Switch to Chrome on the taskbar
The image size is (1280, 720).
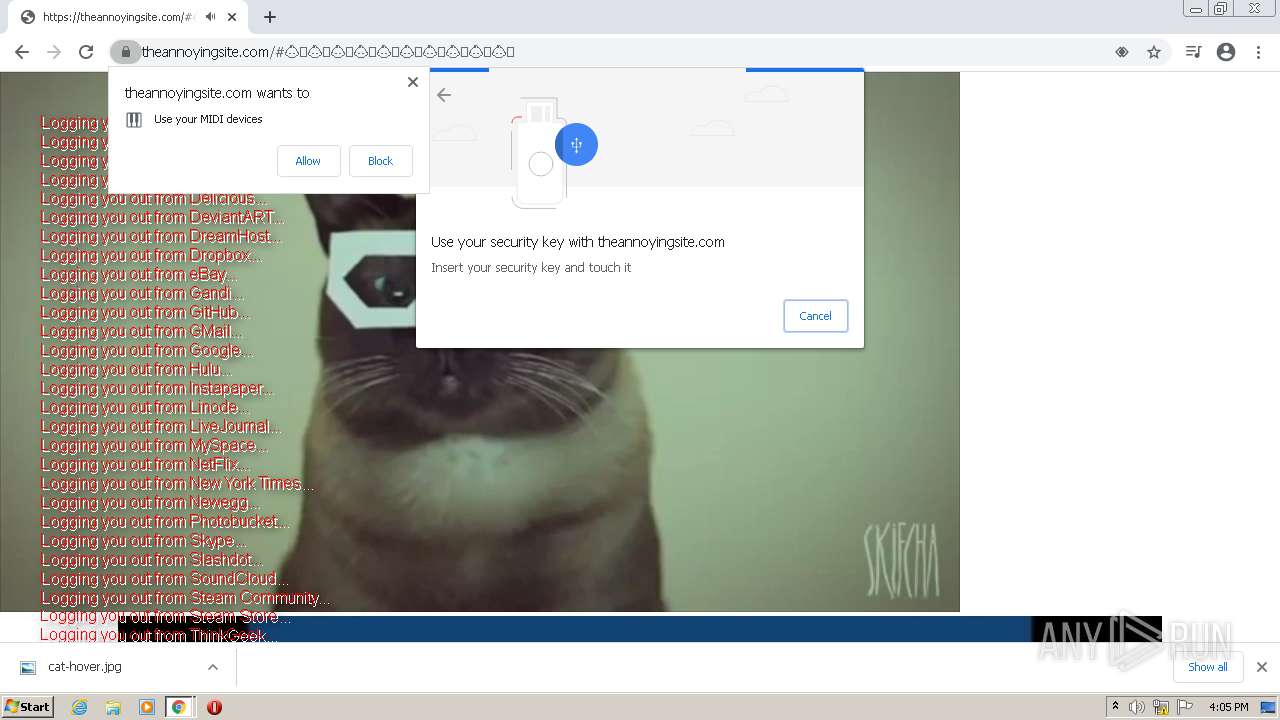[x=179, y=707]
